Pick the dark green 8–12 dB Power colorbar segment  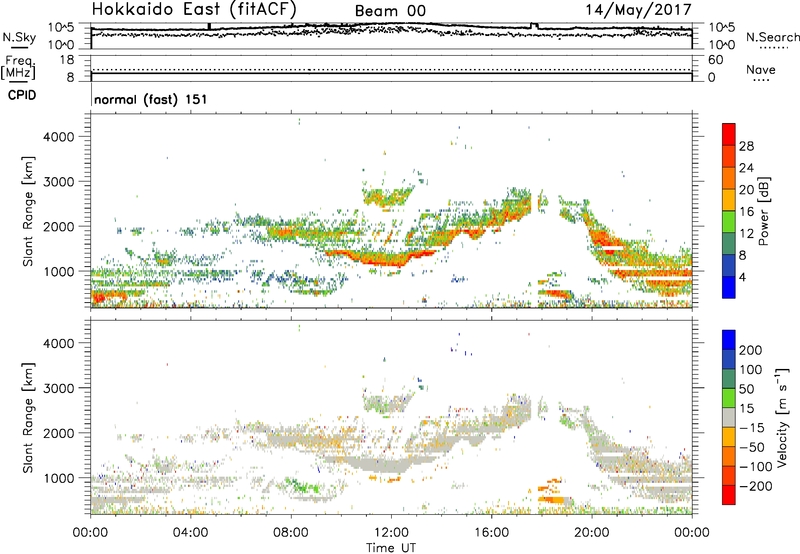[x=729, y=244]
